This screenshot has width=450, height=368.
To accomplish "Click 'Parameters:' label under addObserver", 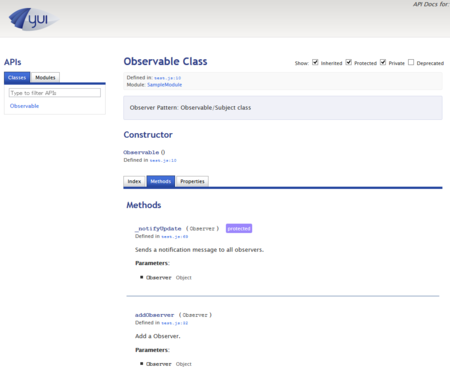I will [152, 350].
